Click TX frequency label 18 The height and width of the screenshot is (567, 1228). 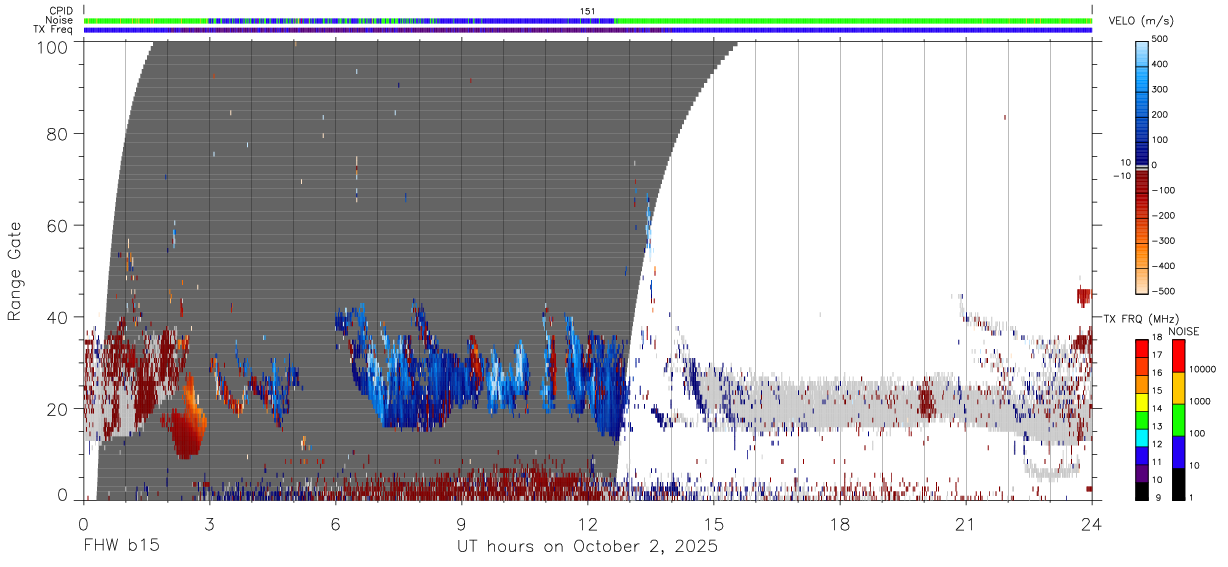pos(1157,339)
